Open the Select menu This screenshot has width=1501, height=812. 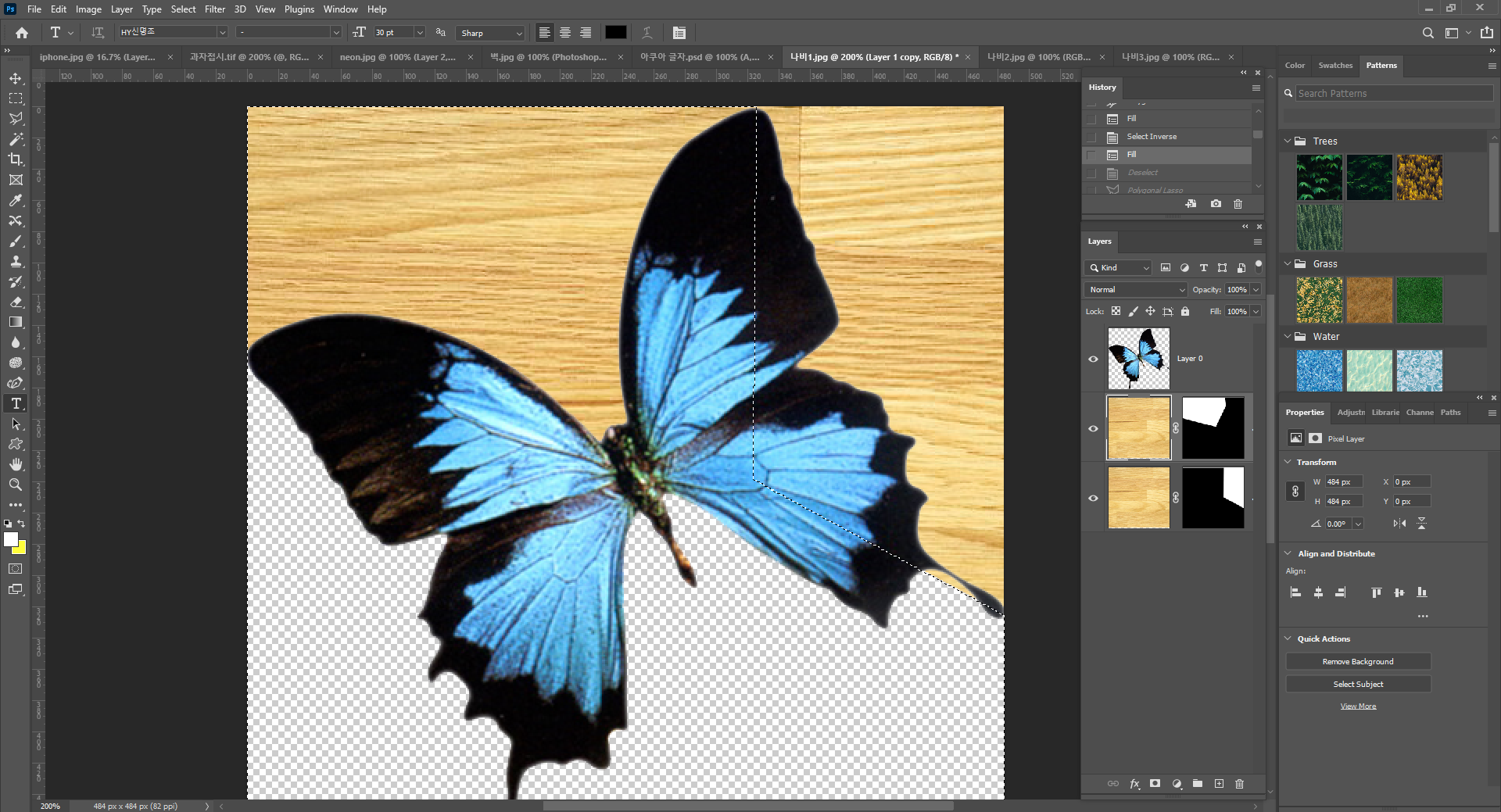click(183, 9)
